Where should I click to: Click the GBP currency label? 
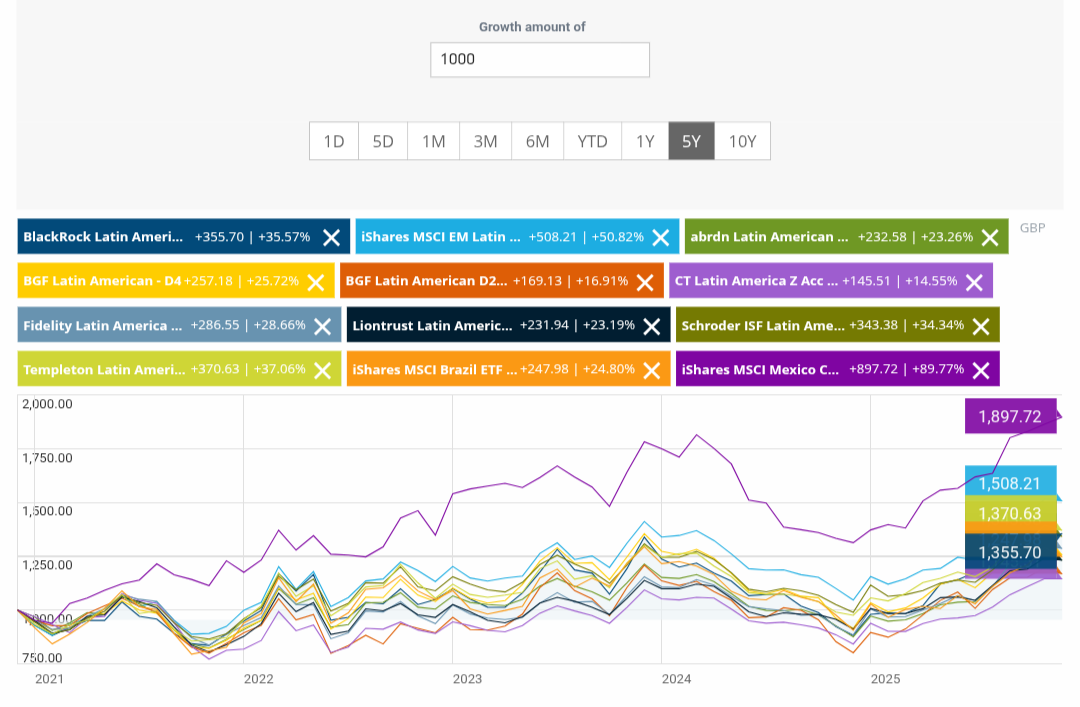[1032, 228]
